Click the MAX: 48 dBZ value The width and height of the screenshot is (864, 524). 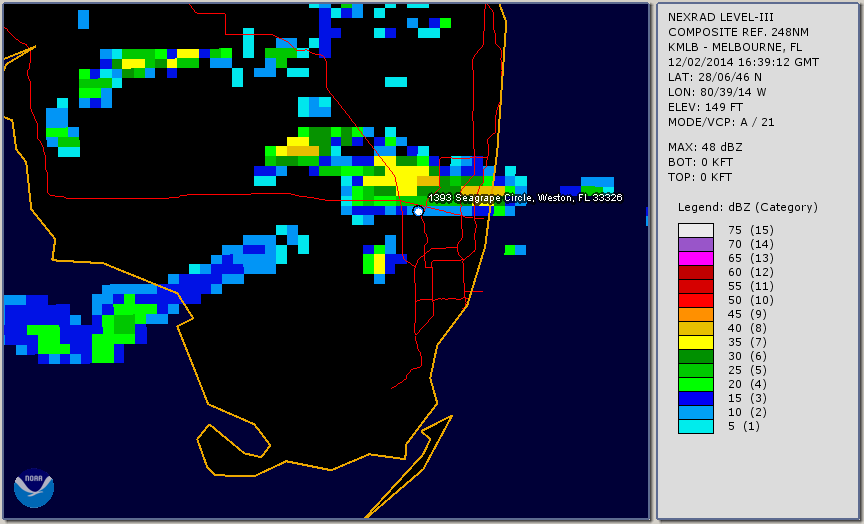coord(705,147)
